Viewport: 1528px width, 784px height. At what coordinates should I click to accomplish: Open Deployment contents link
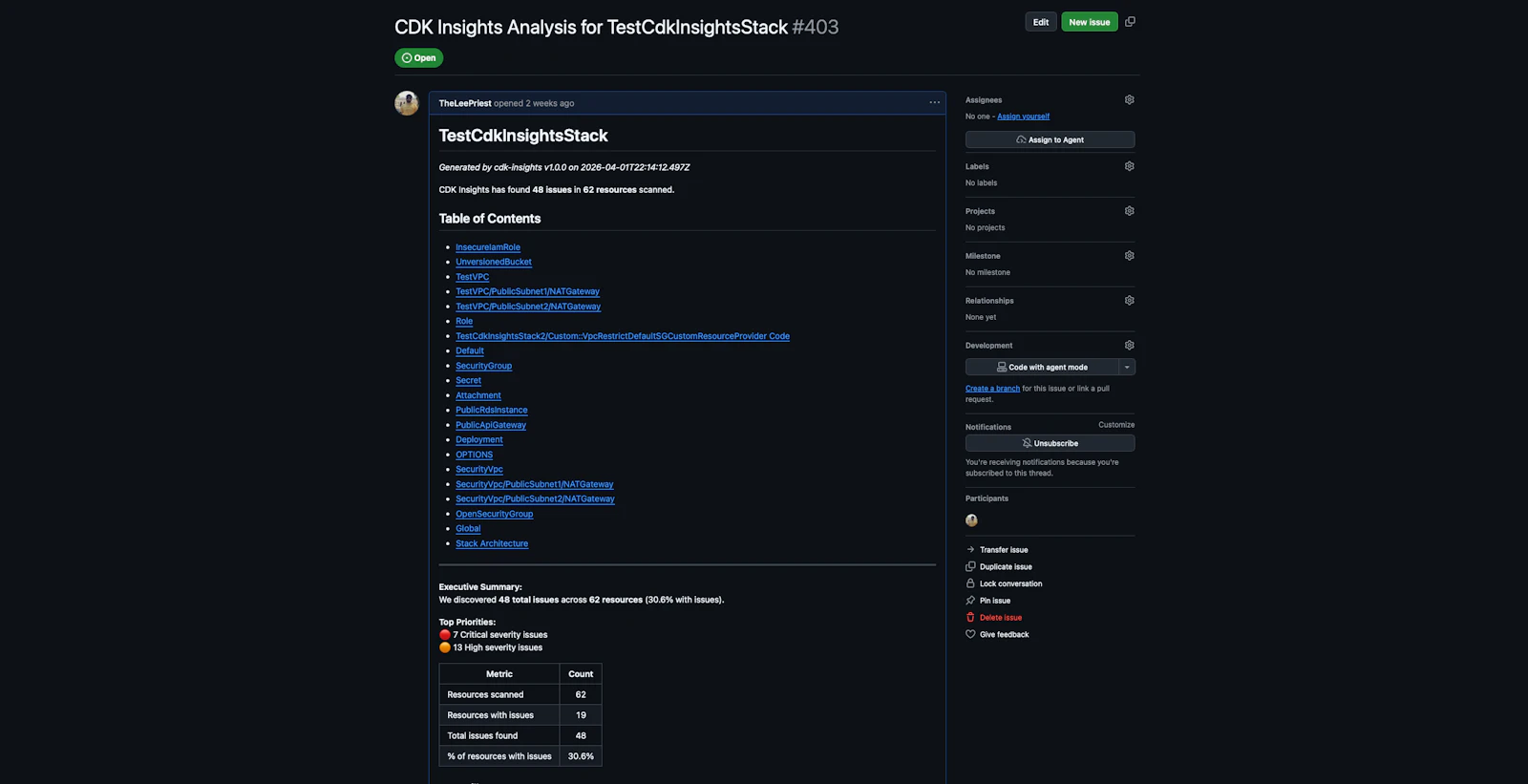click(479, 440)
